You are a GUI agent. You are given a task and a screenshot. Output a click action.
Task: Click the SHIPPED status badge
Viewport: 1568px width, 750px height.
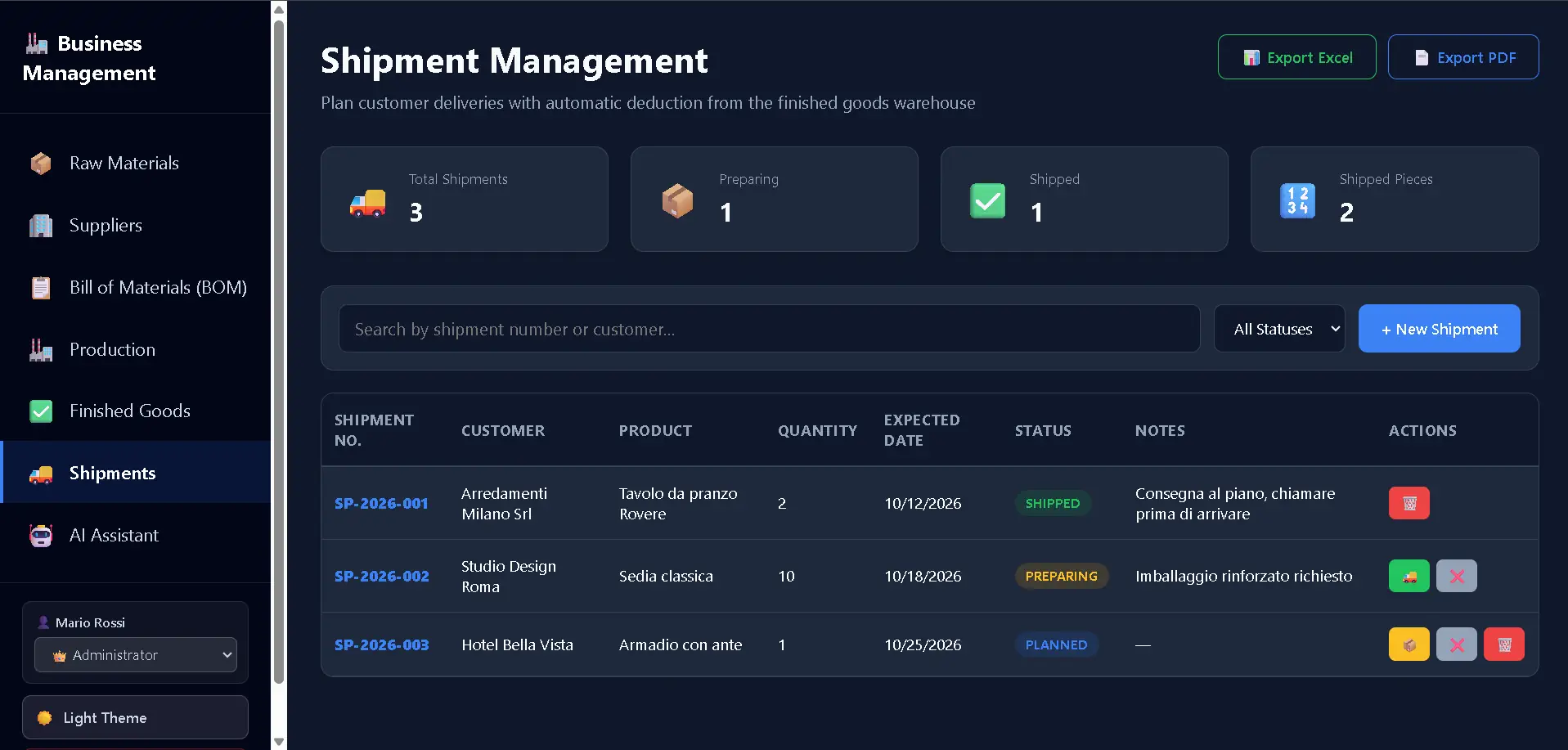(x=1053, y=503)
